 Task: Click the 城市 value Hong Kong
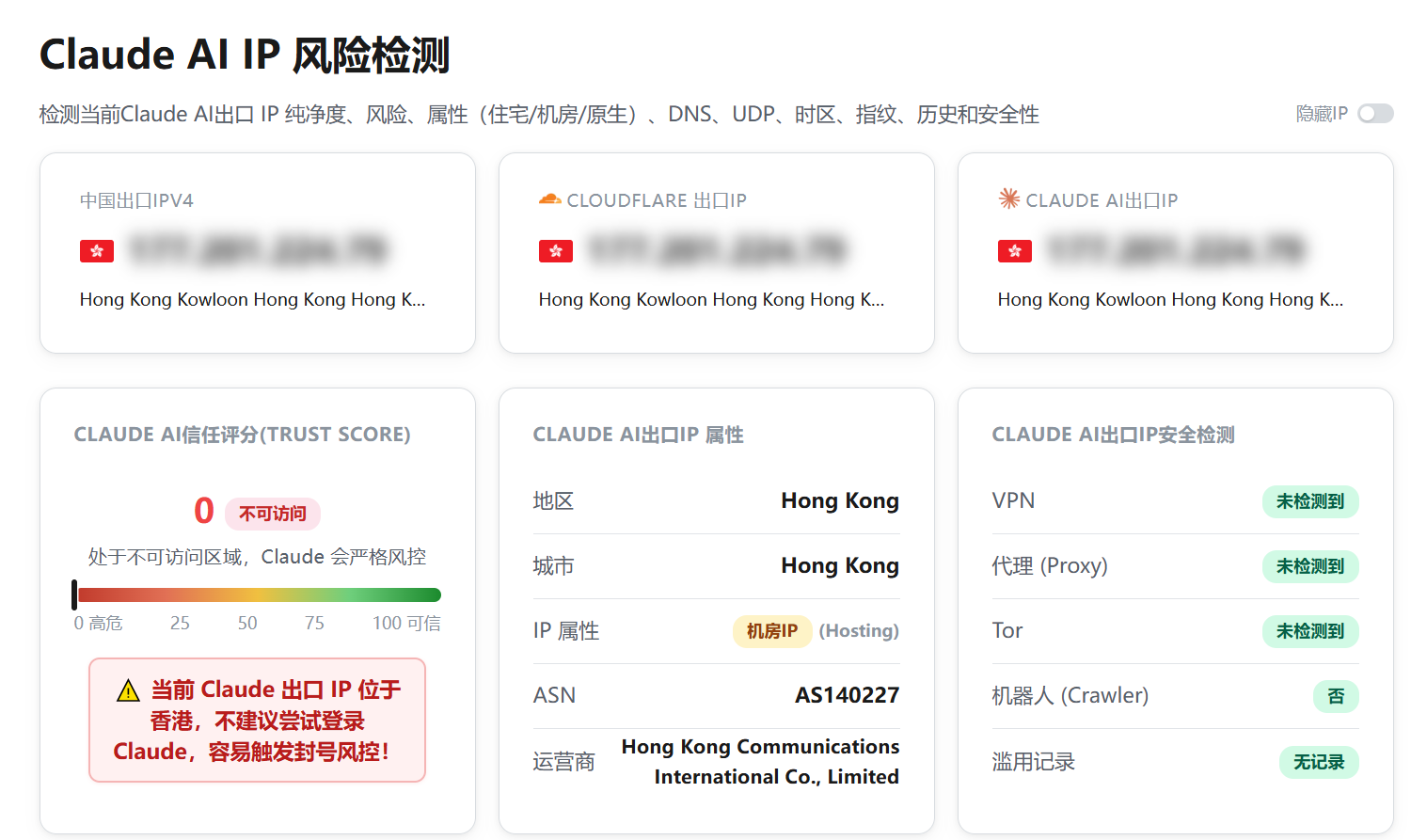point(840,565)
